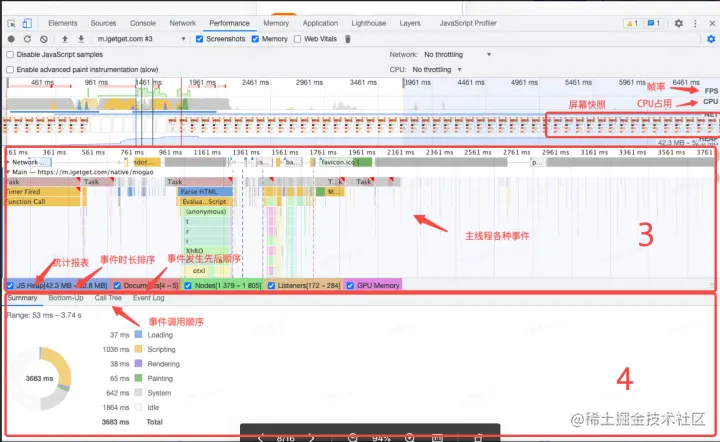
Task: Open capture settings blue gear
Action: tap(711, 39)
